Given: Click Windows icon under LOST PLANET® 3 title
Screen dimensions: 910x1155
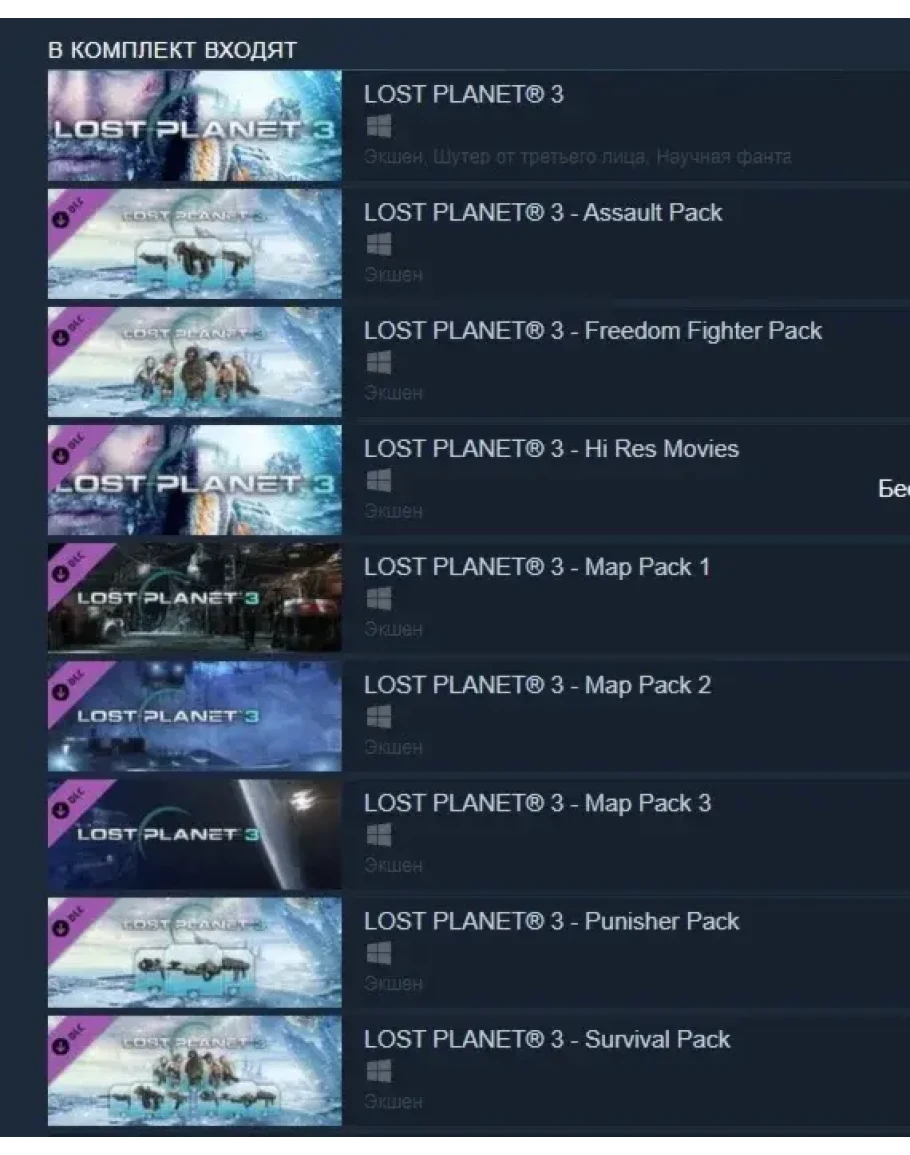Looking at the screenshot, I should (x=379, y=127).
